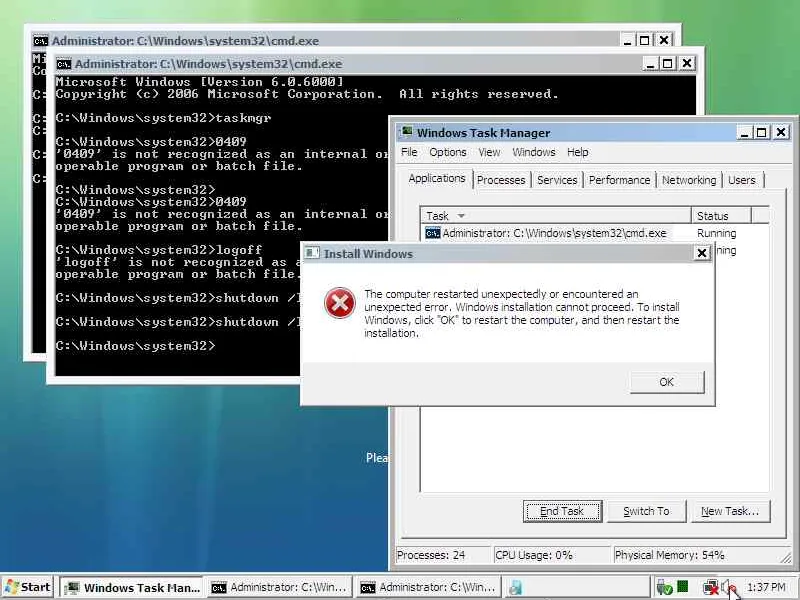Switch to the Processes tab
The height and width of the screenshot is (600, 800).
pyautogui.click(x=501, y=180)
